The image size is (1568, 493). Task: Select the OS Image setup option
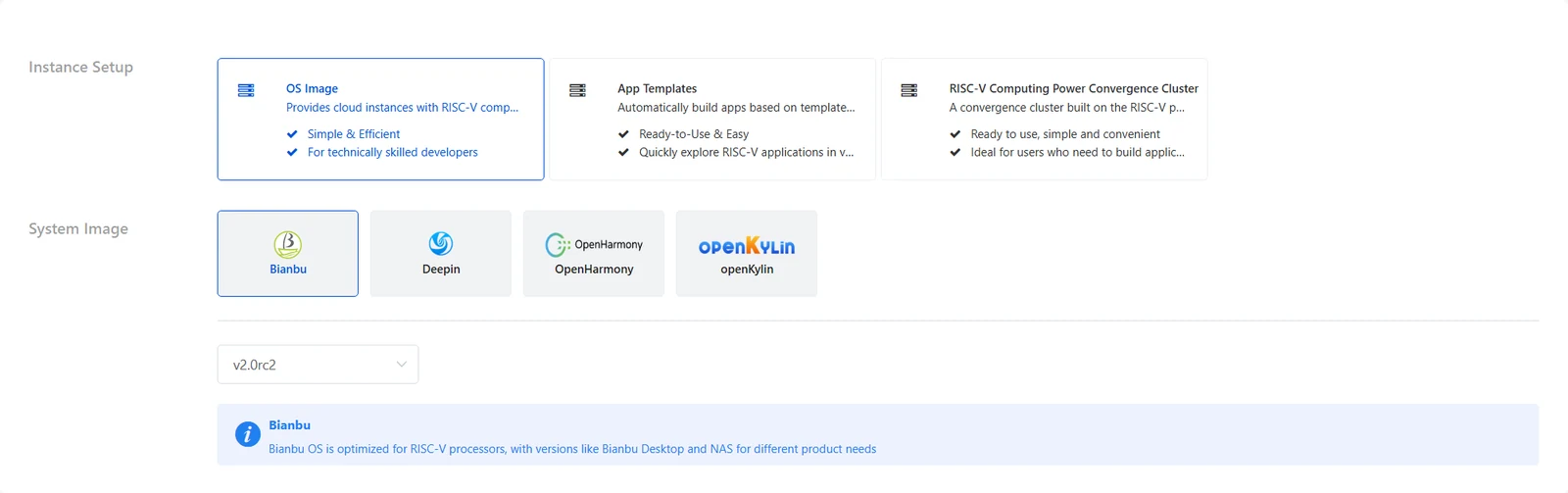(x=380, y=120)
